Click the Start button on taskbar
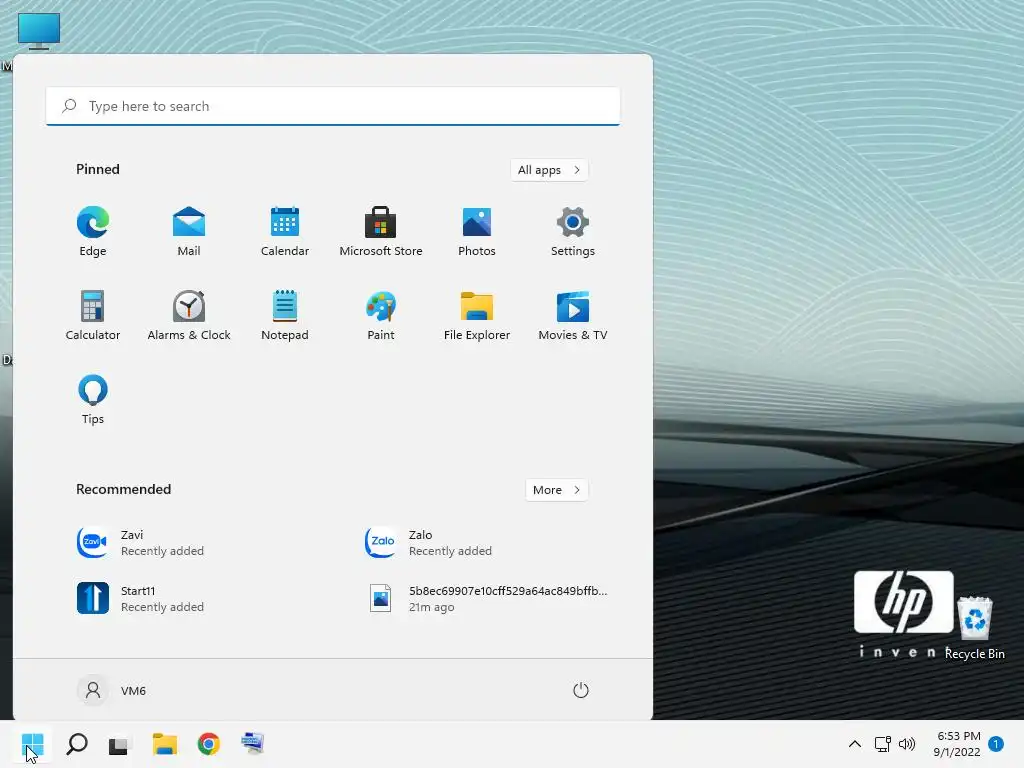Image resolution: width=1024 pixels, height=768 pixels. (x=33, y=744)
